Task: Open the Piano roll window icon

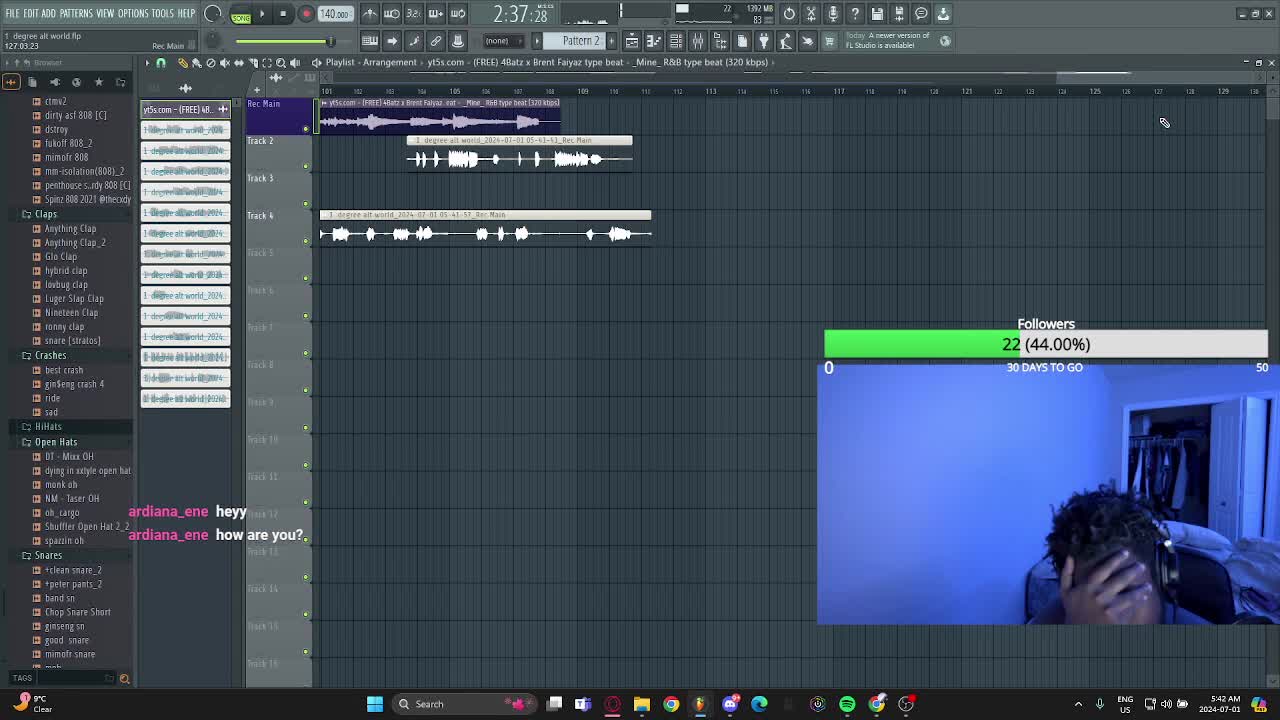Action: (654, 41)
